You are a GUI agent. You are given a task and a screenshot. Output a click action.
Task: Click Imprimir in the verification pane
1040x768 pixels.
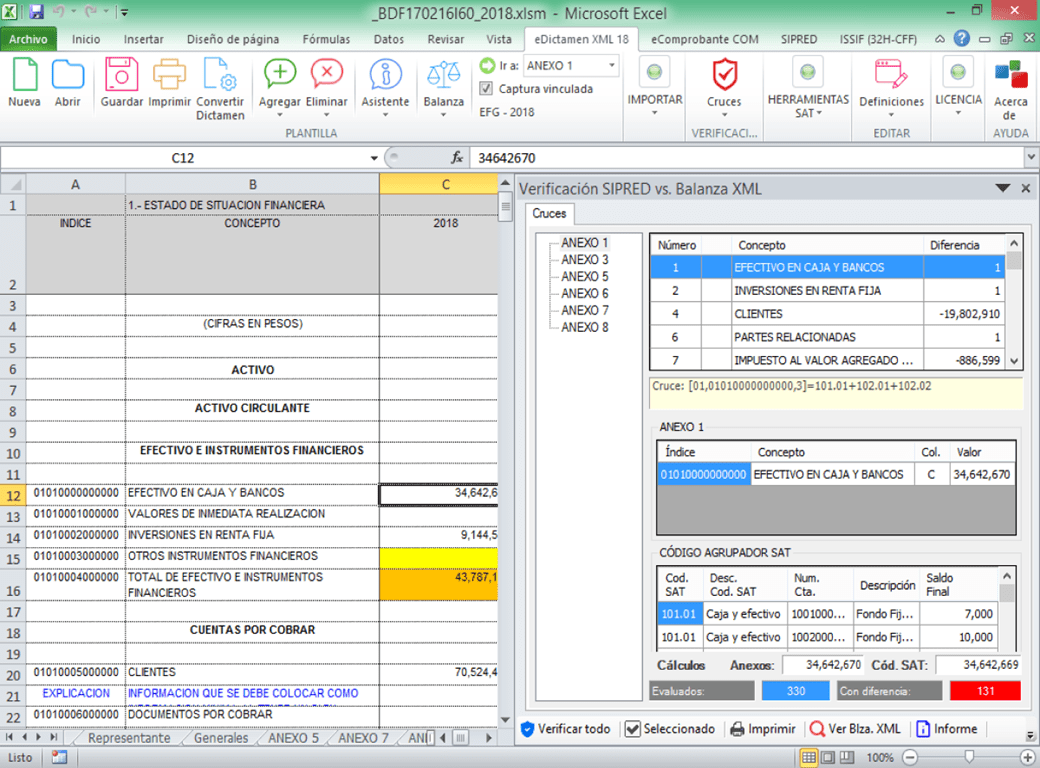[762, 728]
